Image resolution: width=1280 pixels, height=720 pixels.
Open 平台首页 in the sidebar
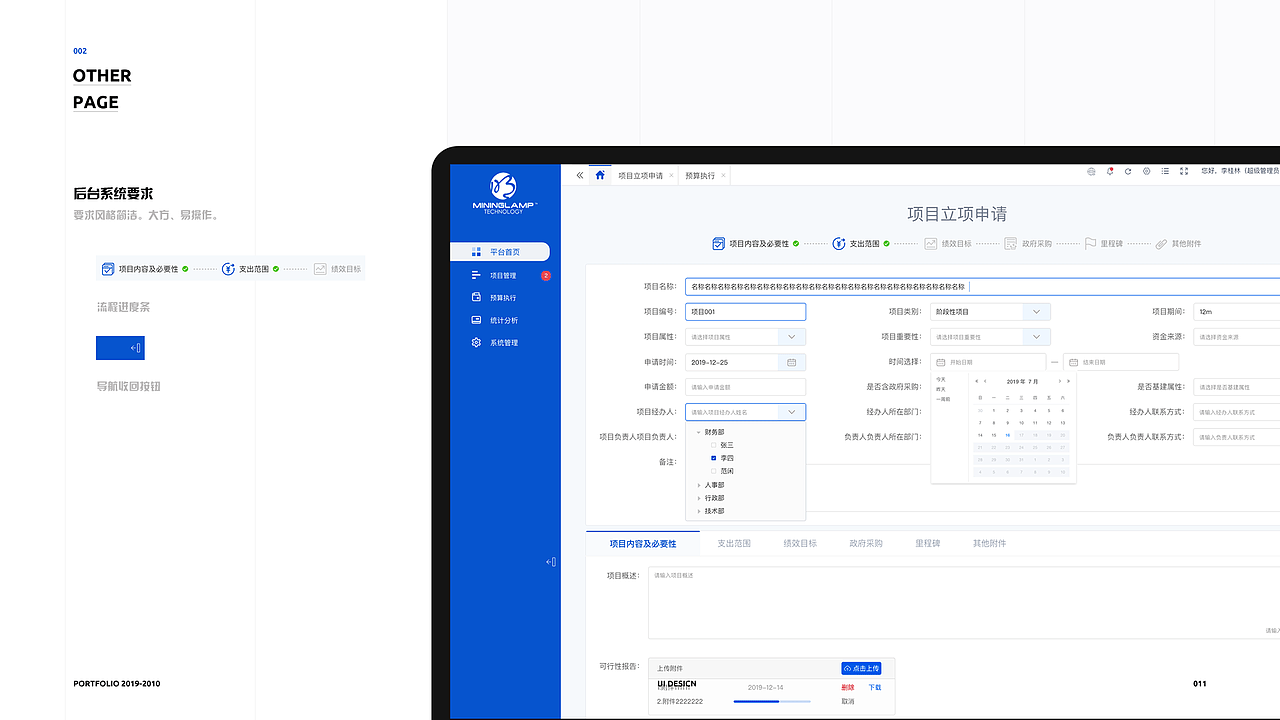point(500,252)
